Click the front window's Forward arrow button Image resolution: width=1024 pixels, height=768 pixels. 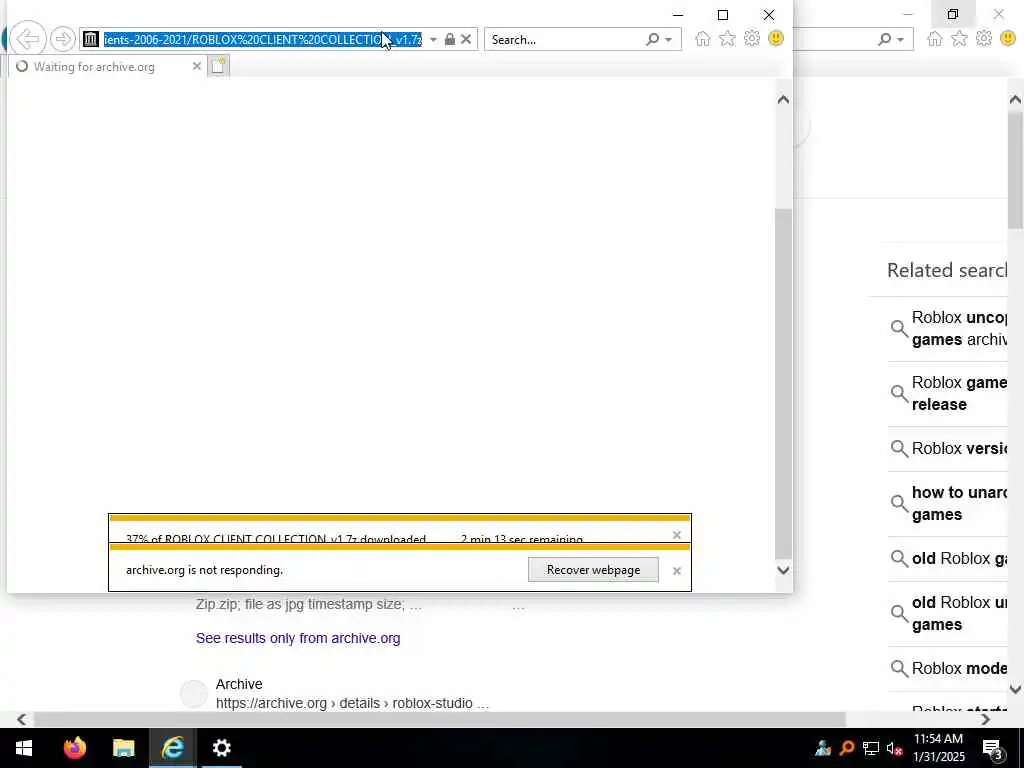[63, 39]
